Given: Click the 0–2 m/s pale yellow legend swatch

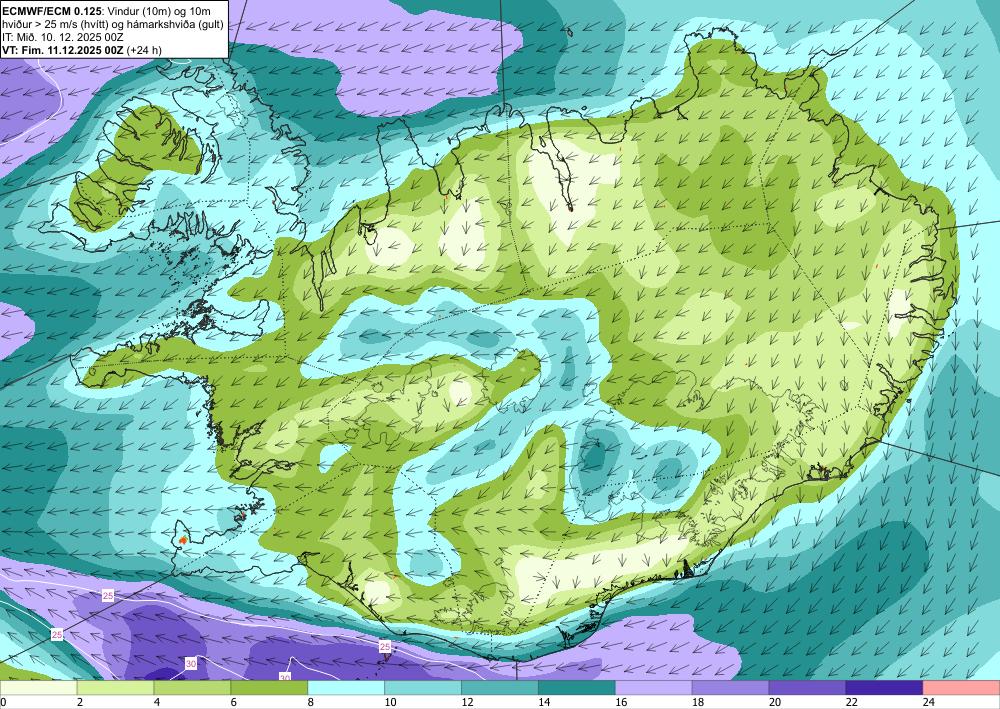Looking at the screenshot, I should click(38, 688).
